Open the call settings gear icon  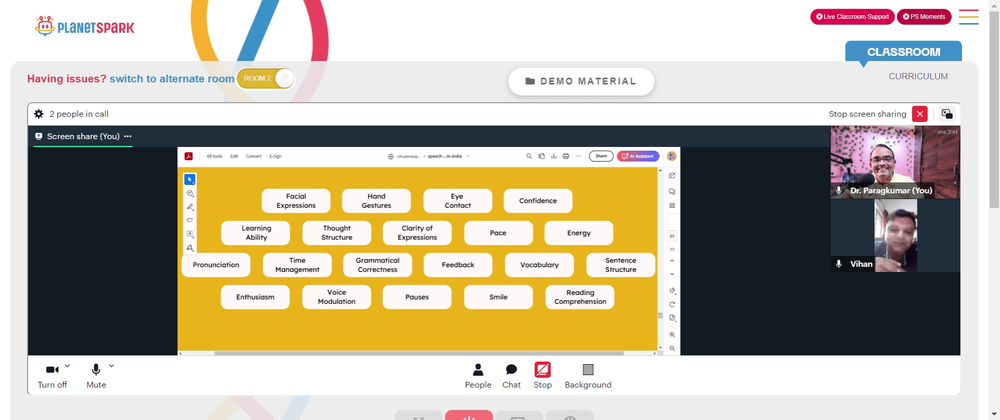pyautogui.click(x=39, y=114)
